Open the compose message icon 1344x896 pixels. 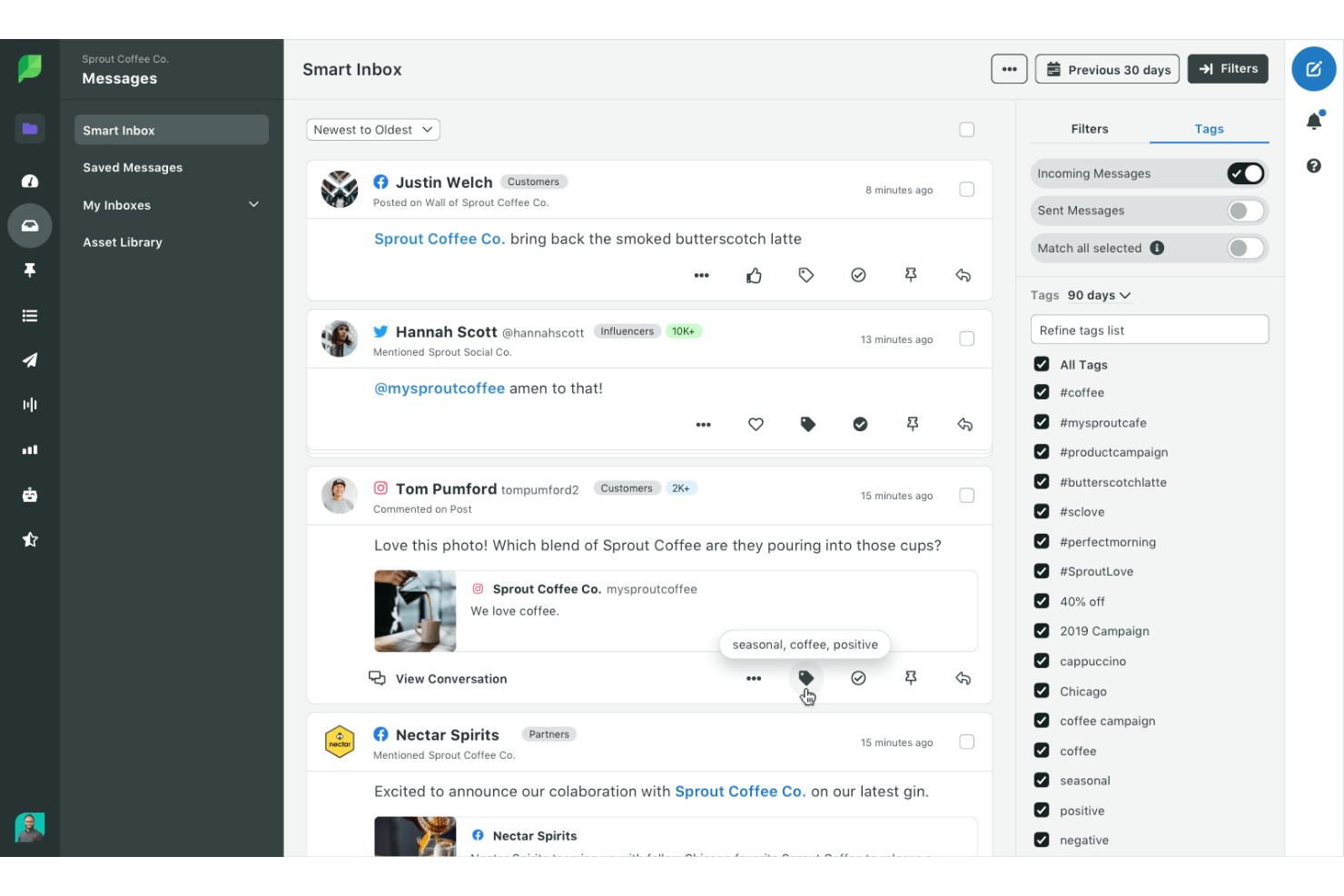coord(1313,69)
